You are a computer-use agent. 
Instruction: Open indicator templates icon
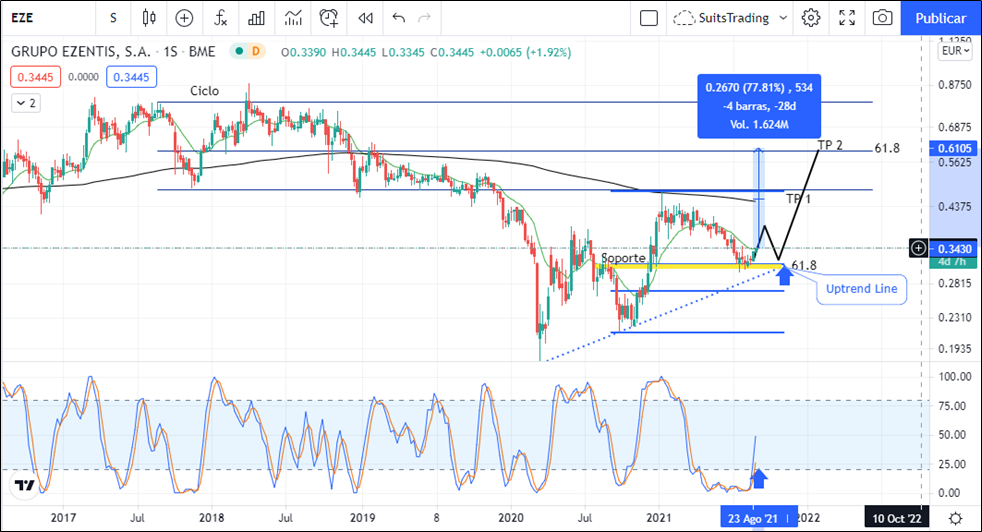(293, 18)
